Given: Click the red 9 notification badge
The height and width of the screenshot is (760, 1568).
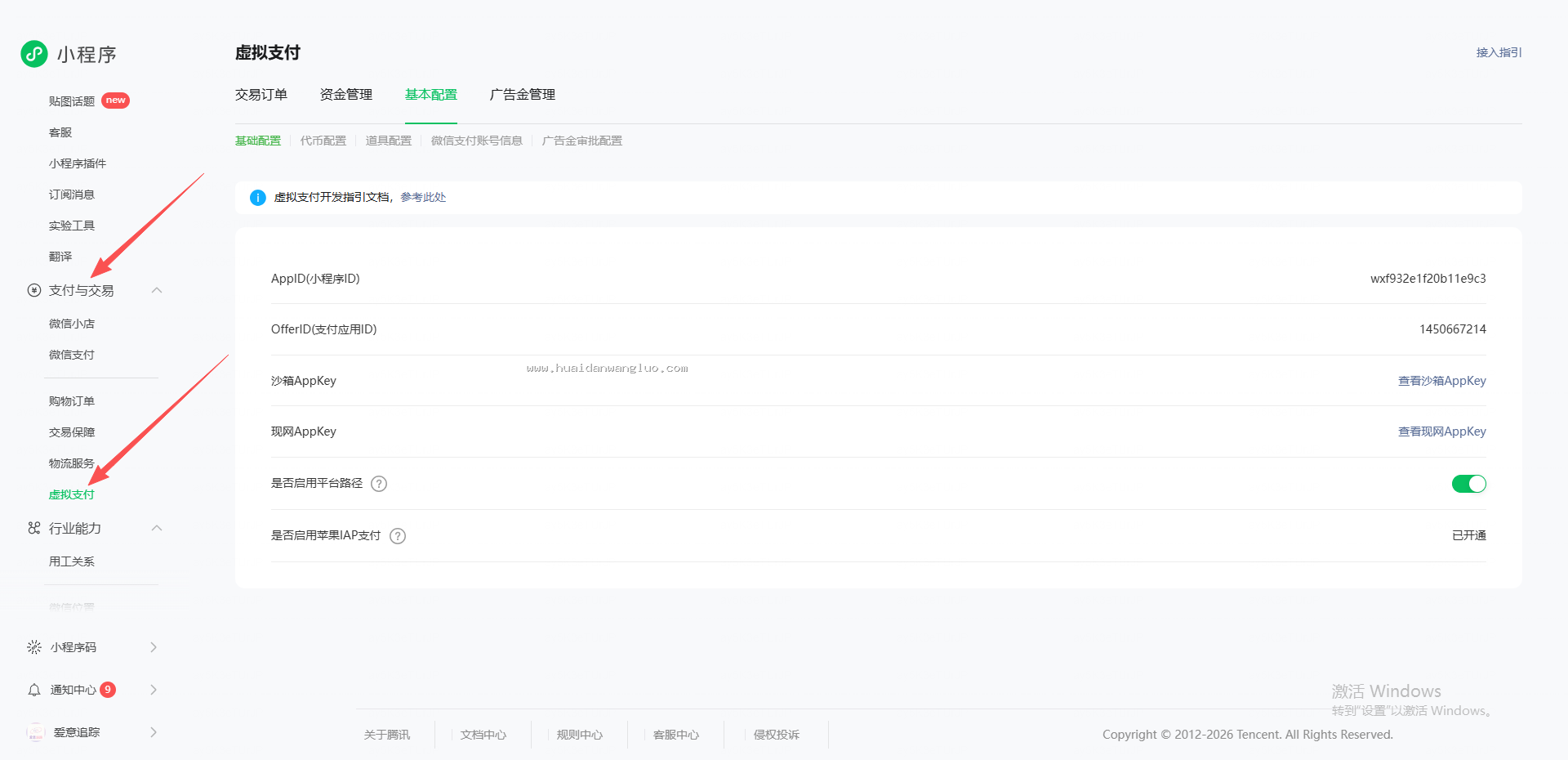Looking at the screenshot, I should [108, 690].
